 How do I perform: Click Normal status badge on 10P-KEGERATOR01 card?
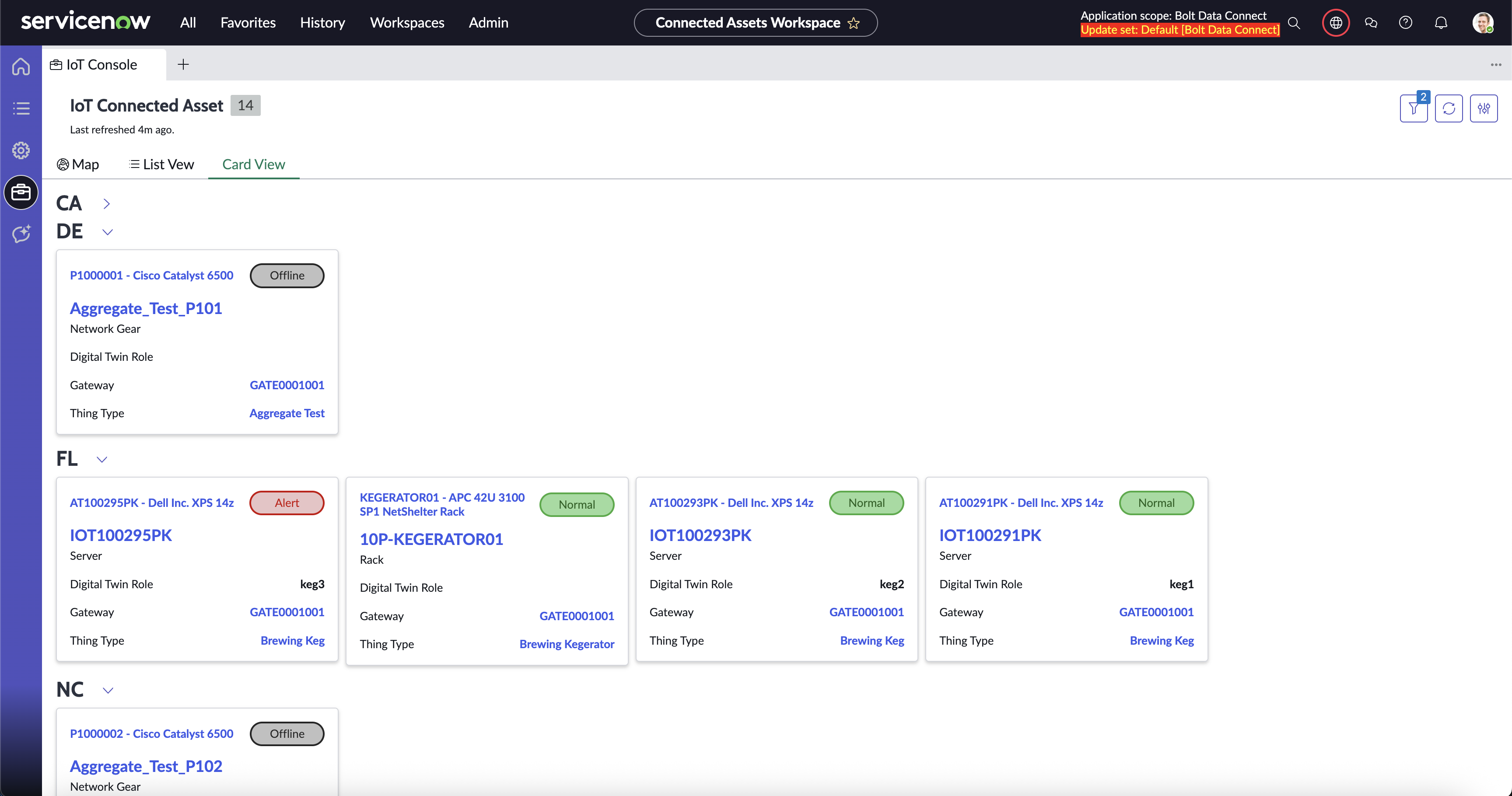click(577, 504)
